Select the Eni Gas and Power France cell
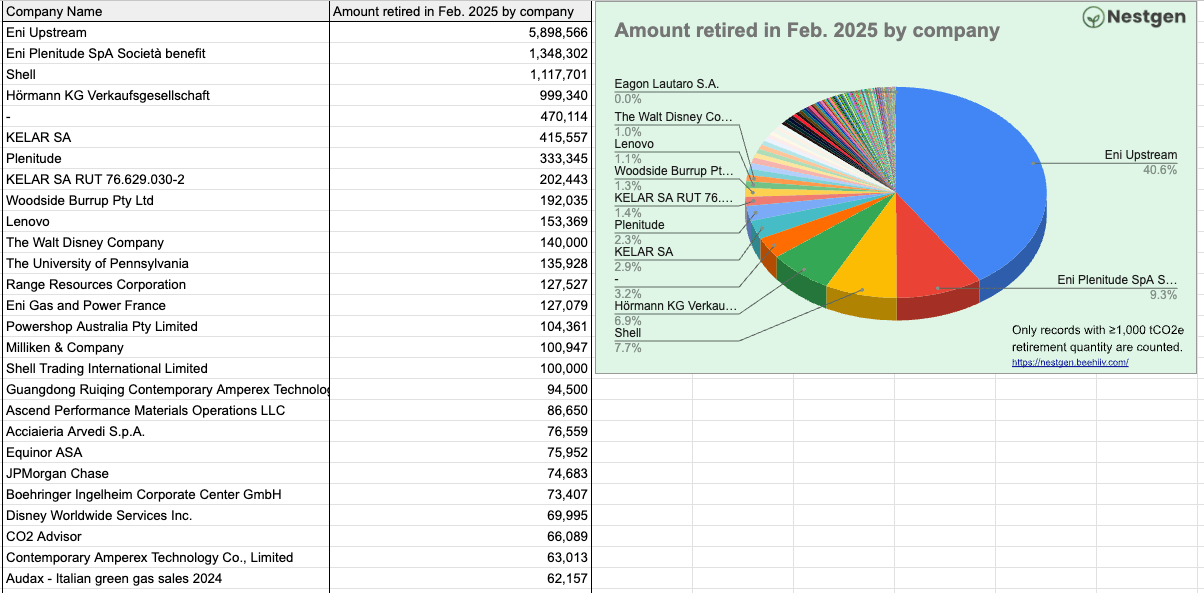The width and height of the screenshot is (1204, 593). coord(165,306)
